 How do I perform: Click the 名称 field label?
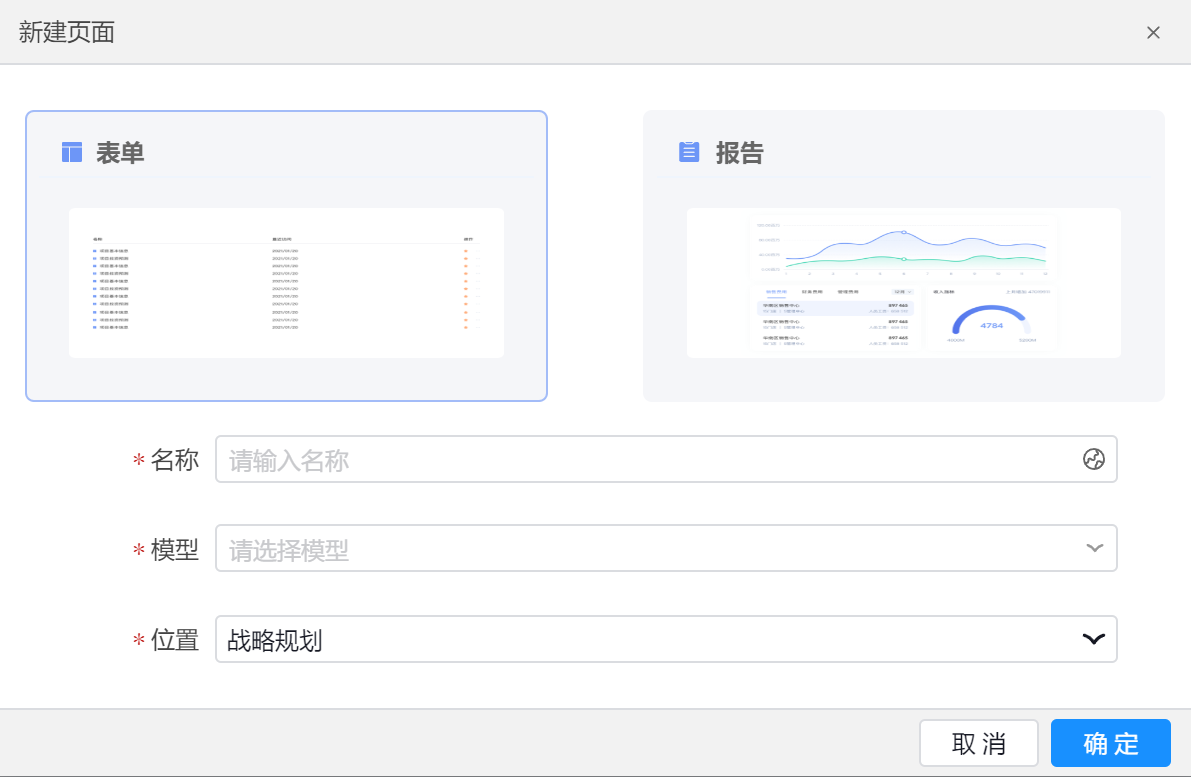[174, 460]
